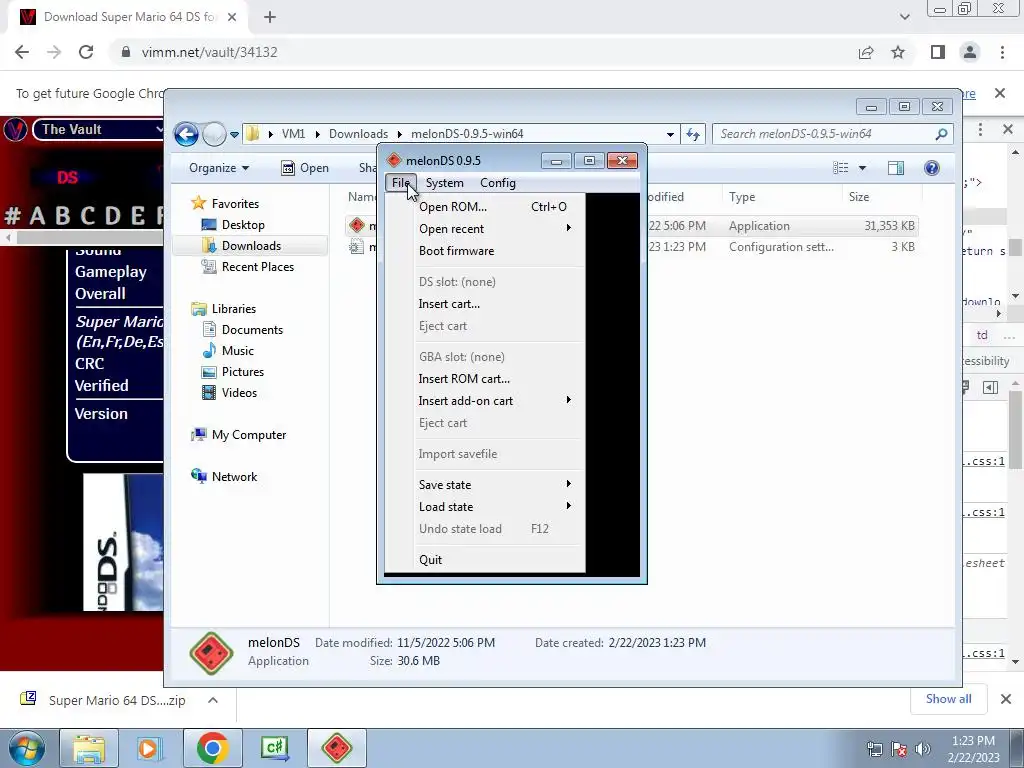Open the Organize dropdown in Explorer
This screenshot has width=1024, height=768.
219,168
